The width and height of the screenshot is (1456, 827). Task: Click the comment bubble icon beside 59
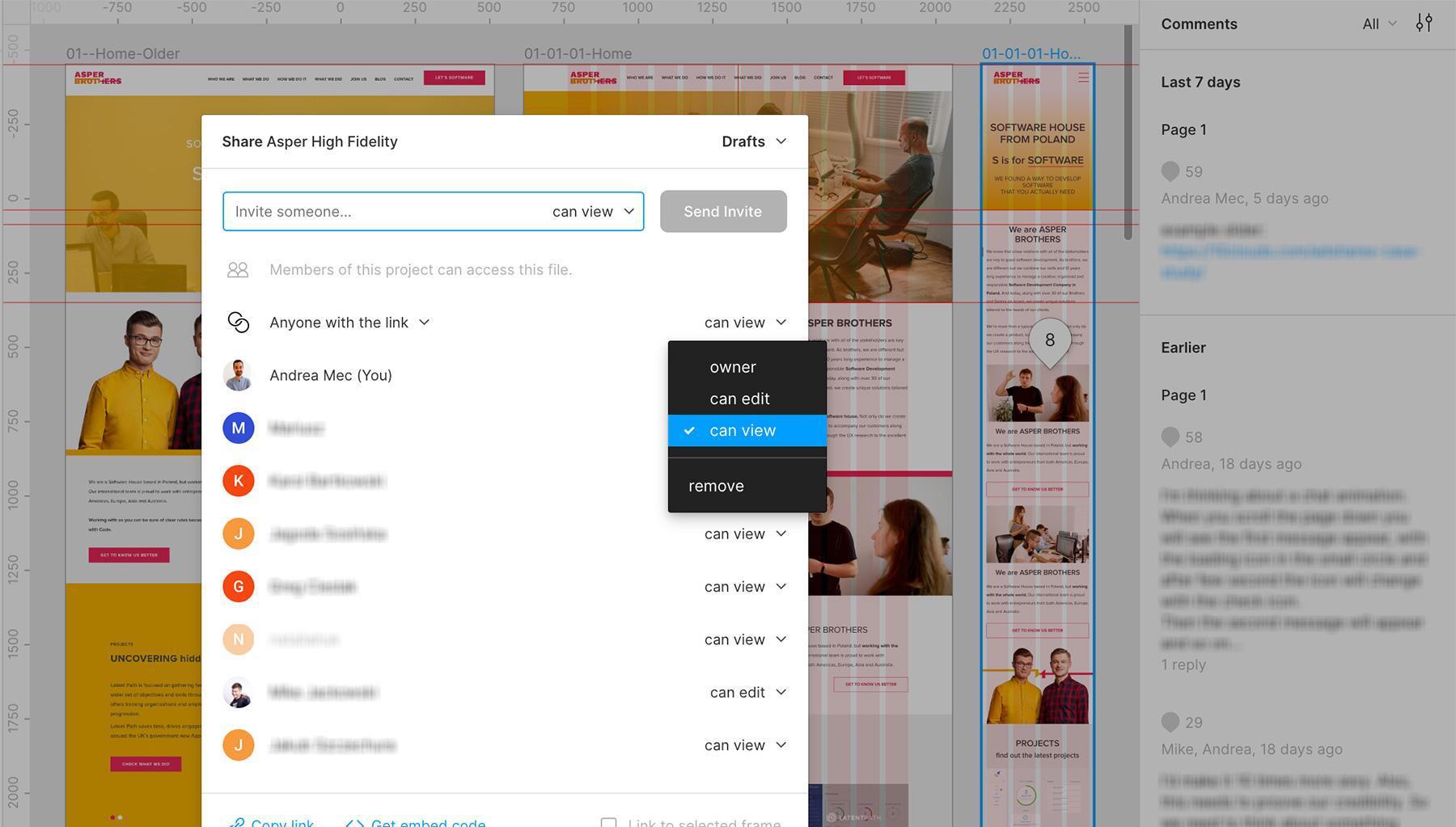point(1170,171)
